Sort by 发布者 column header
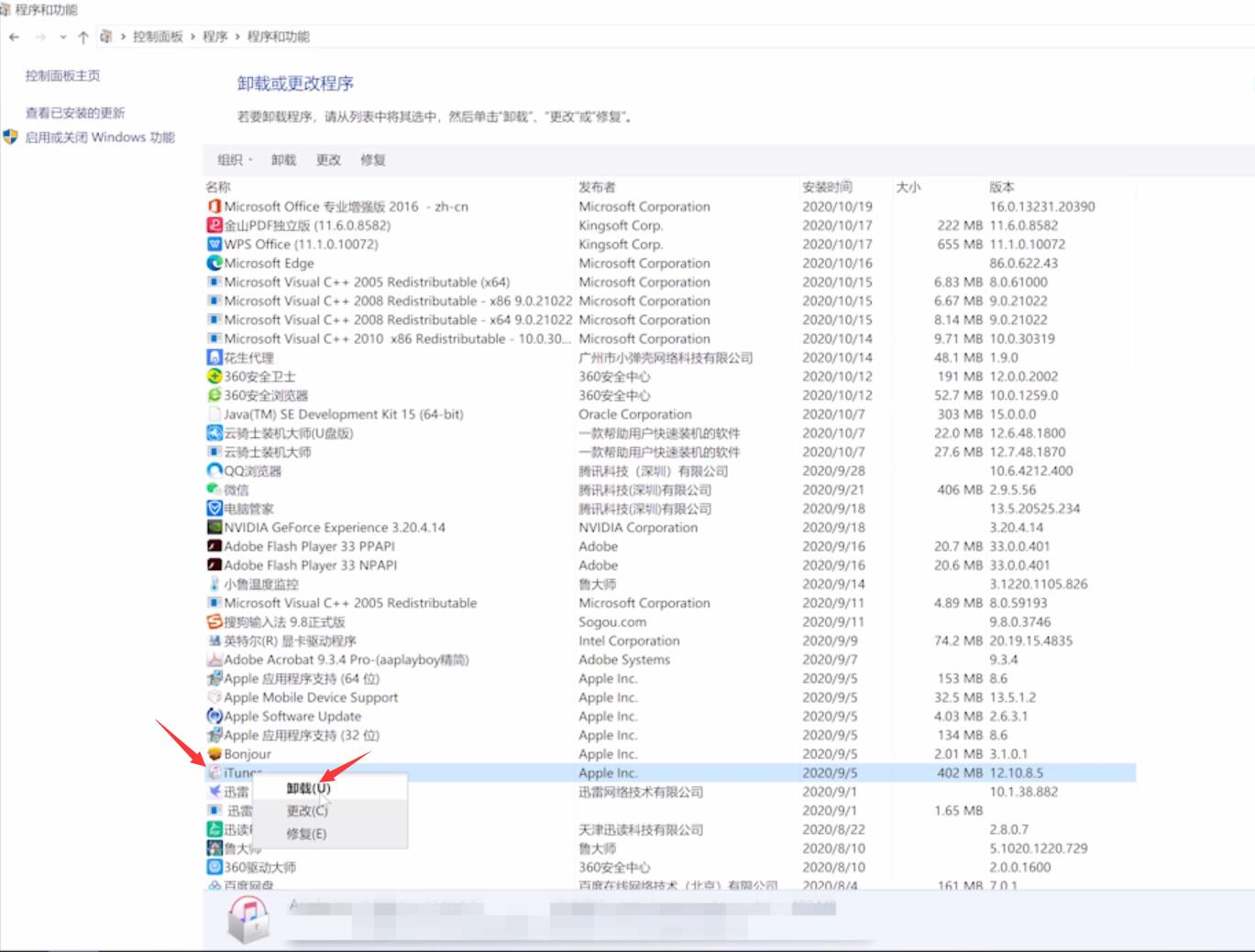 click(597, 187)
